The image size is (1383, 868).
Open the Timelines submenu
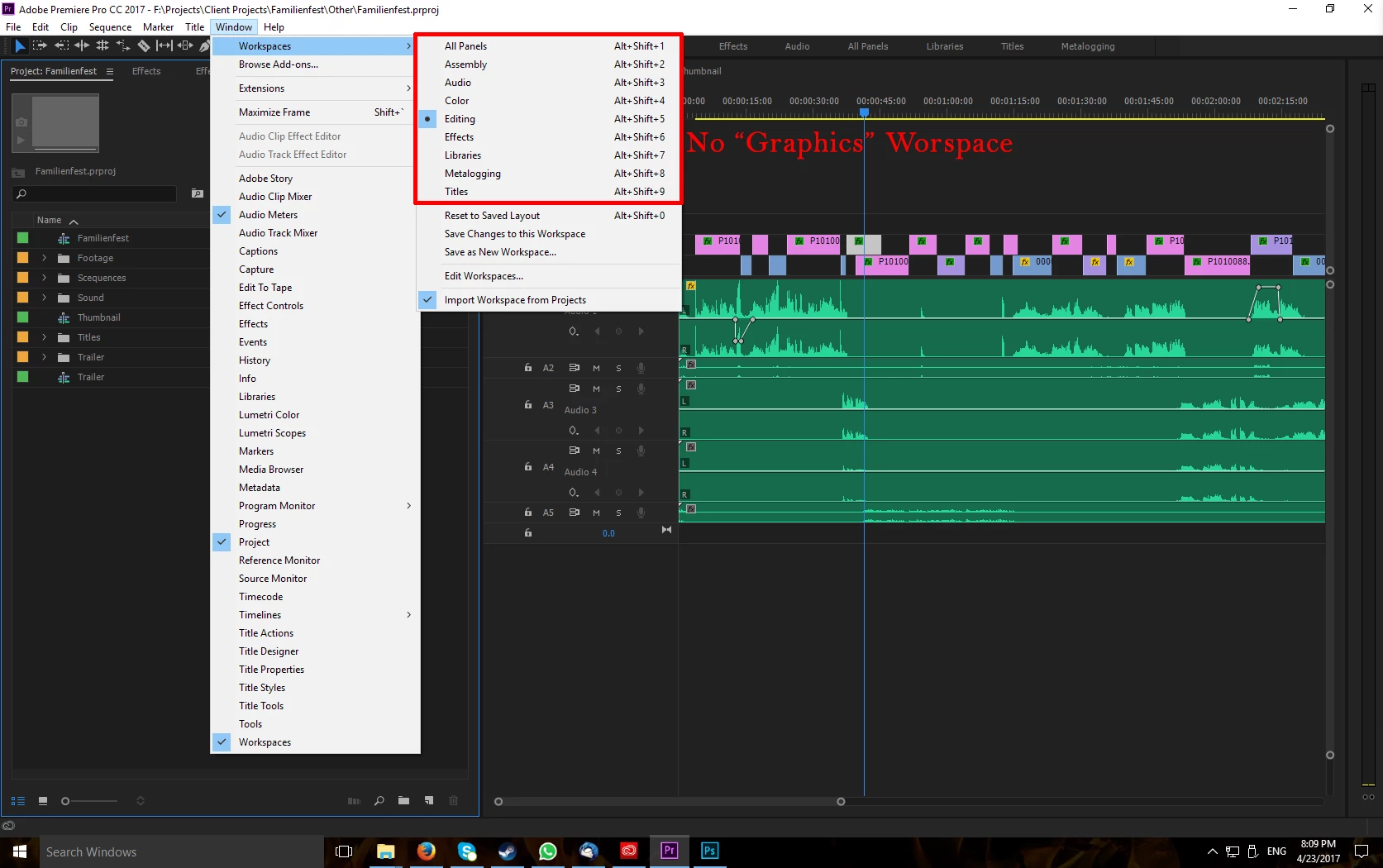coord(316,615)
